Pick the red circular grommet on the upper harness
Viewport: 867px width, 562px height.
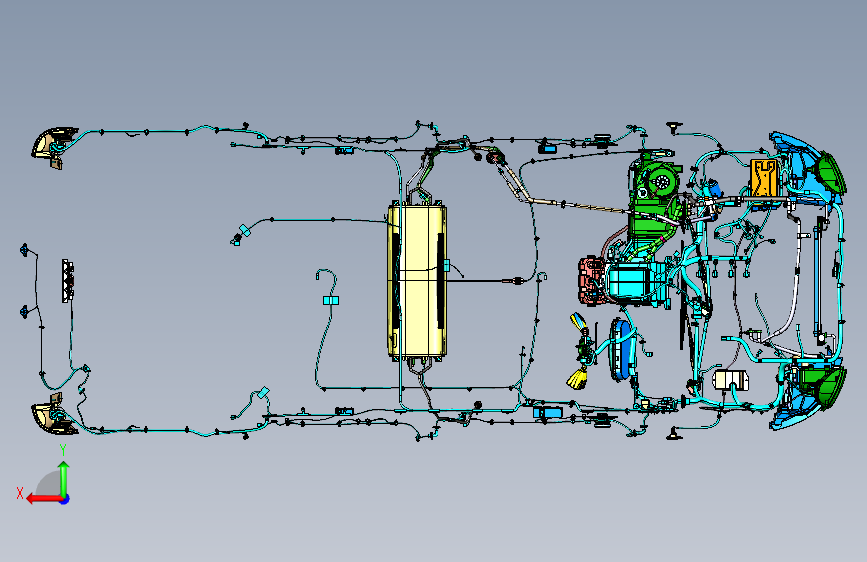495,158
